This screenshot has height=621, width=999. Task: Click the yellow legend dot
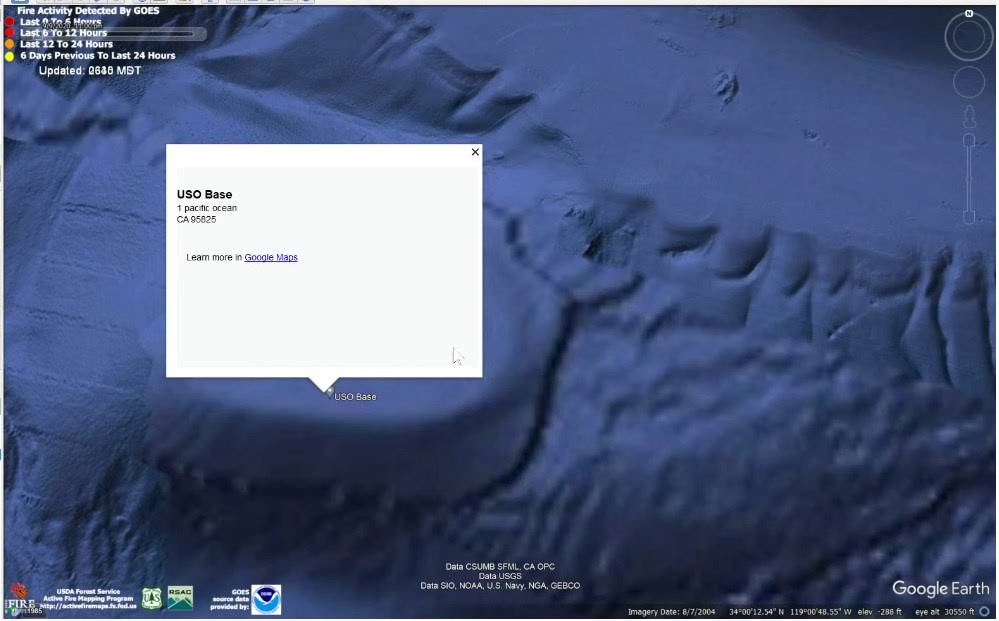point(10,56)
